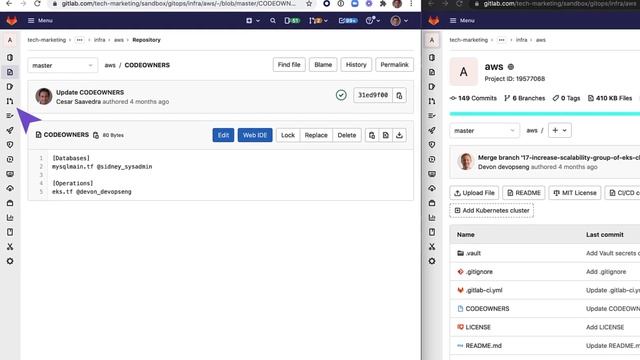Open merge requests dropdown in left navbar
Viewport: 640px width, 360px height.
tap(318, 20)
